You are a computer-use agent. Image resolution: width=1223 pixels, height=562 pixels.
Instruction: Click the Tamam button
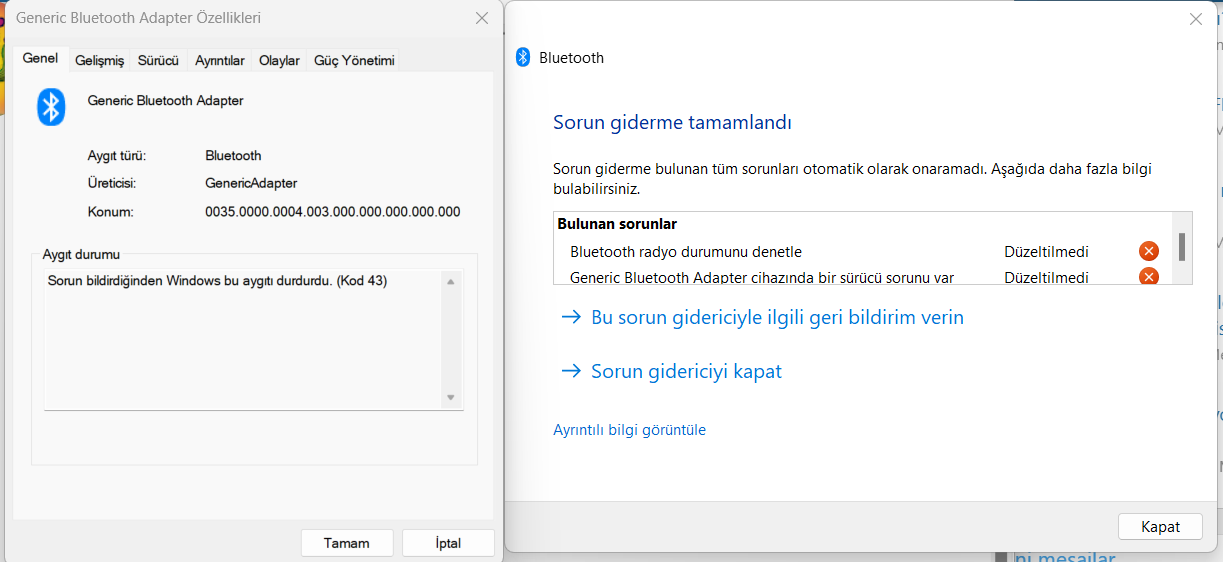pos(347,543)
